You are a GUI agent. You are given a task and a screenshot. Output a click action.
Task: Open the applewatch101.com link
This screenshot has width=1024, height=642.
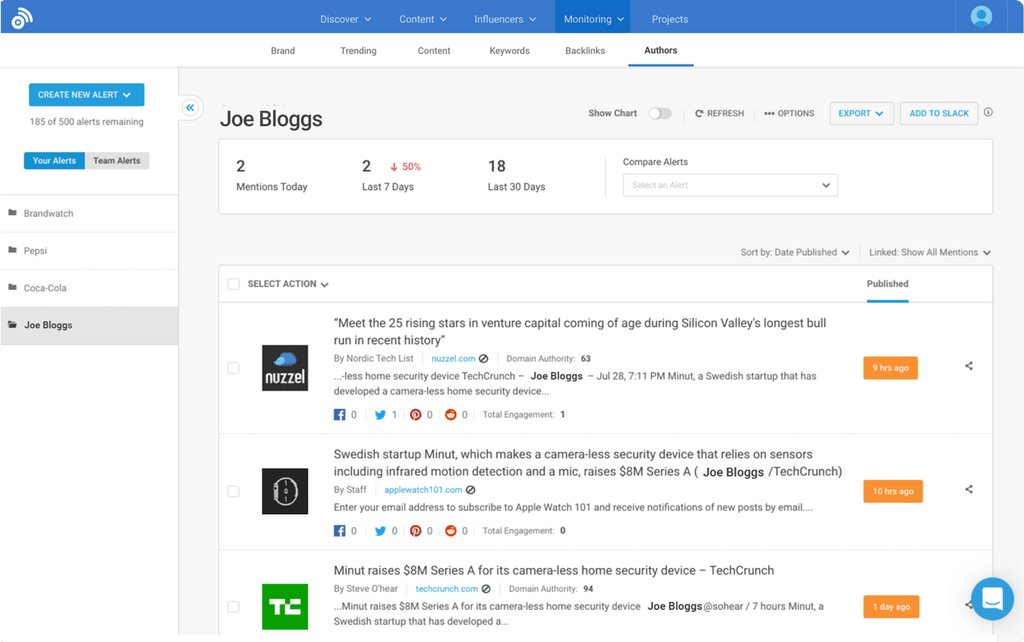tap(423, 490)
